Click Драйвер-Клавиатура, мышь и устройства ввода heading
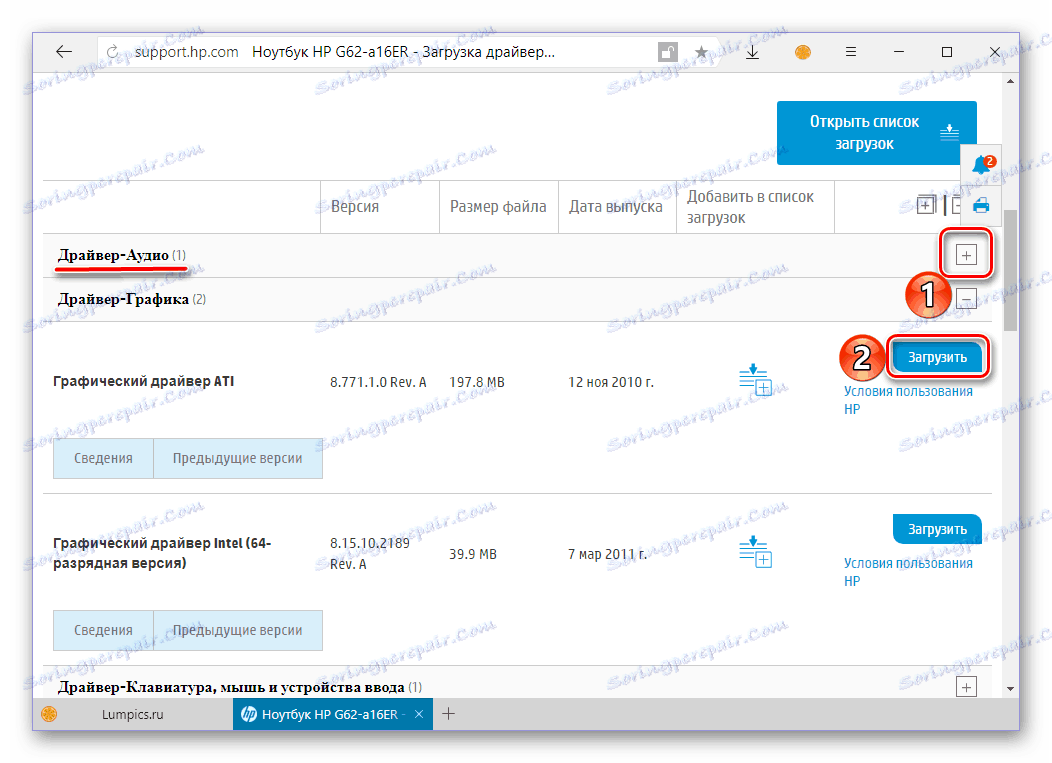 point(231,687)
